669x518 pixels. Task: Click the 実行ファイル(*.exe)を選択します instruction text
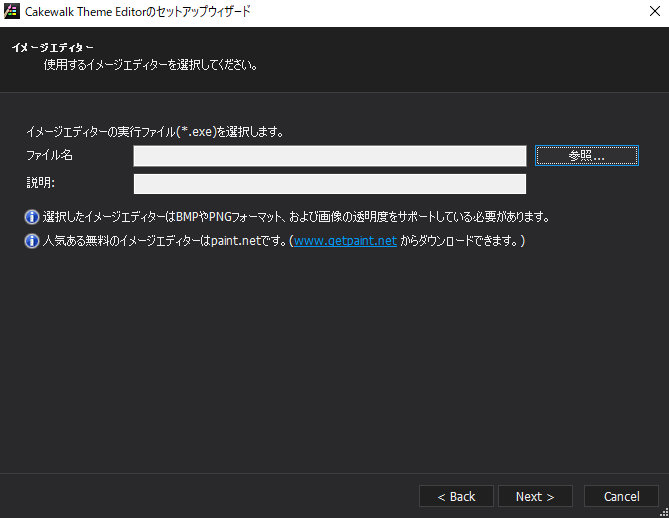tap(155, 132)
